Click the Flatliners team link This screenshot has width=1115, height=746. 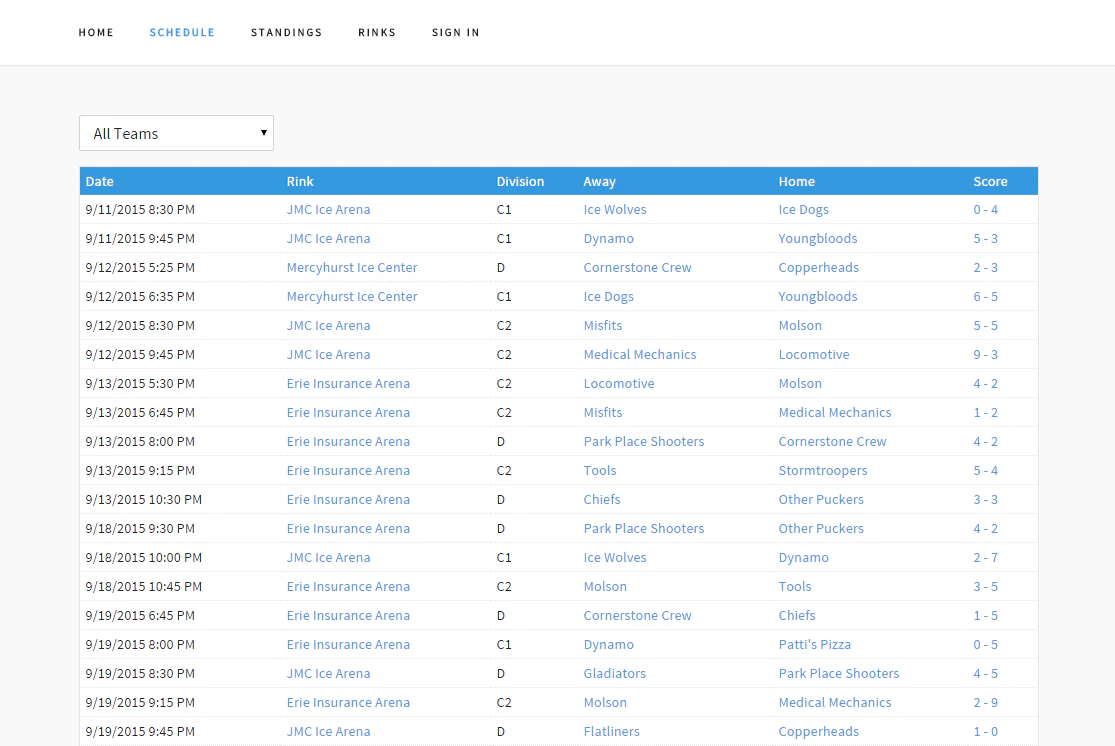coord(612,731)
